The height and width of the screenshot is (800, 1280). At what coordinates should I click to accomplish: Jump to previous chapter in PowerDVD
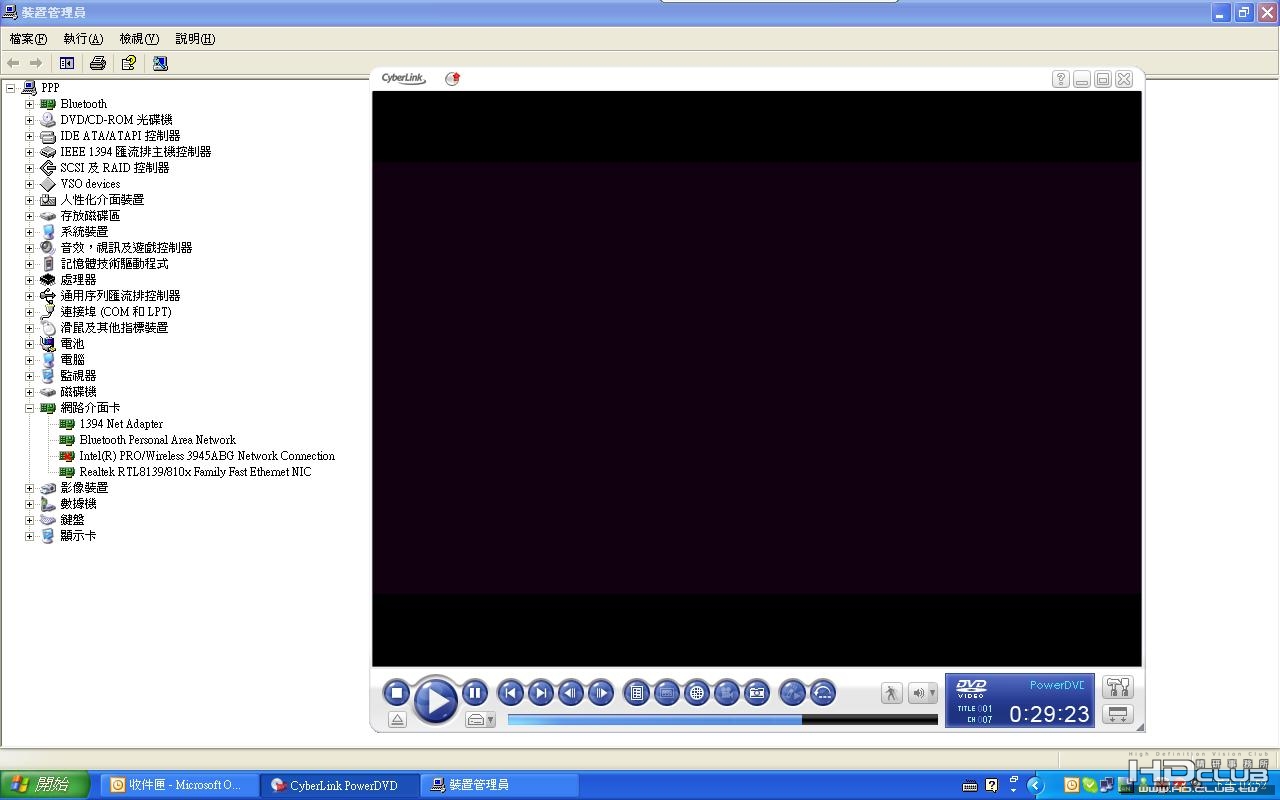(x=510, y=692)
